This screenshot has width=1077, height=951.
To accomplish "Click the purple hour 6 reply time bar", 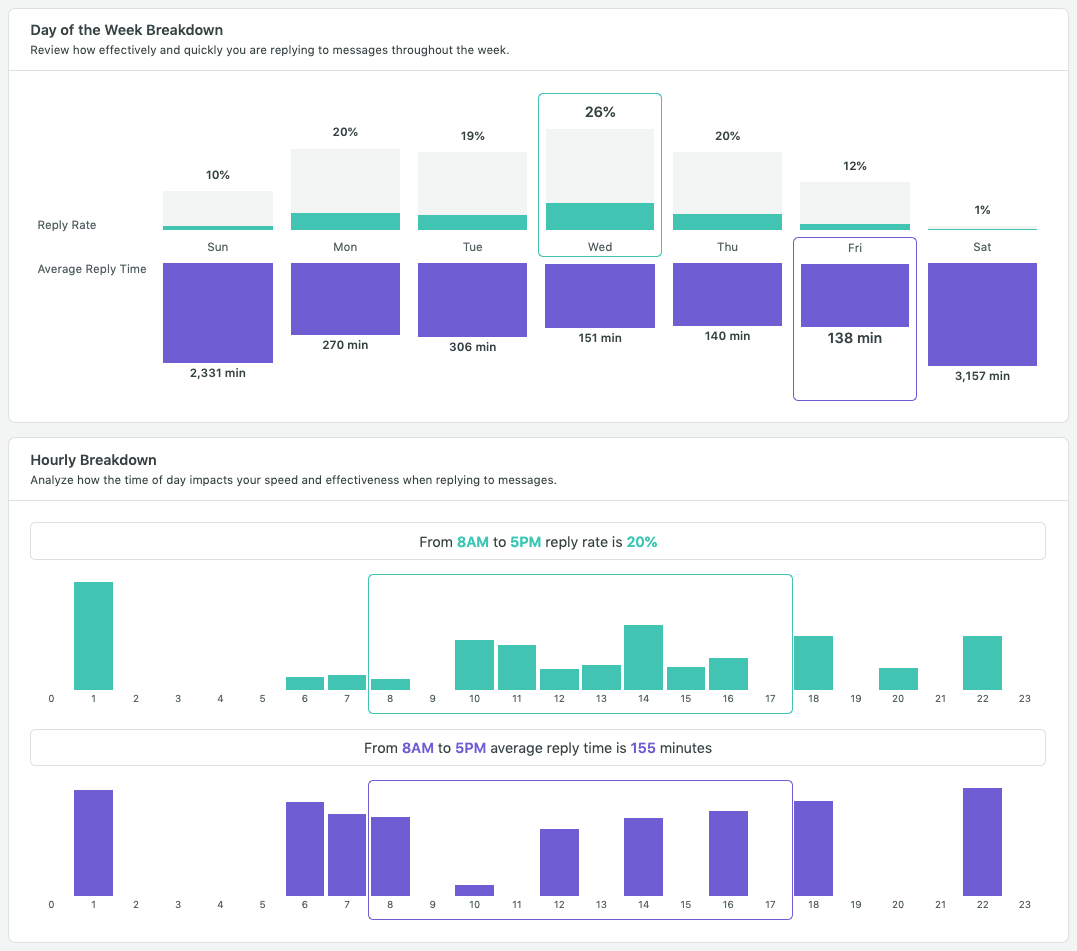I will click(305, 848).
